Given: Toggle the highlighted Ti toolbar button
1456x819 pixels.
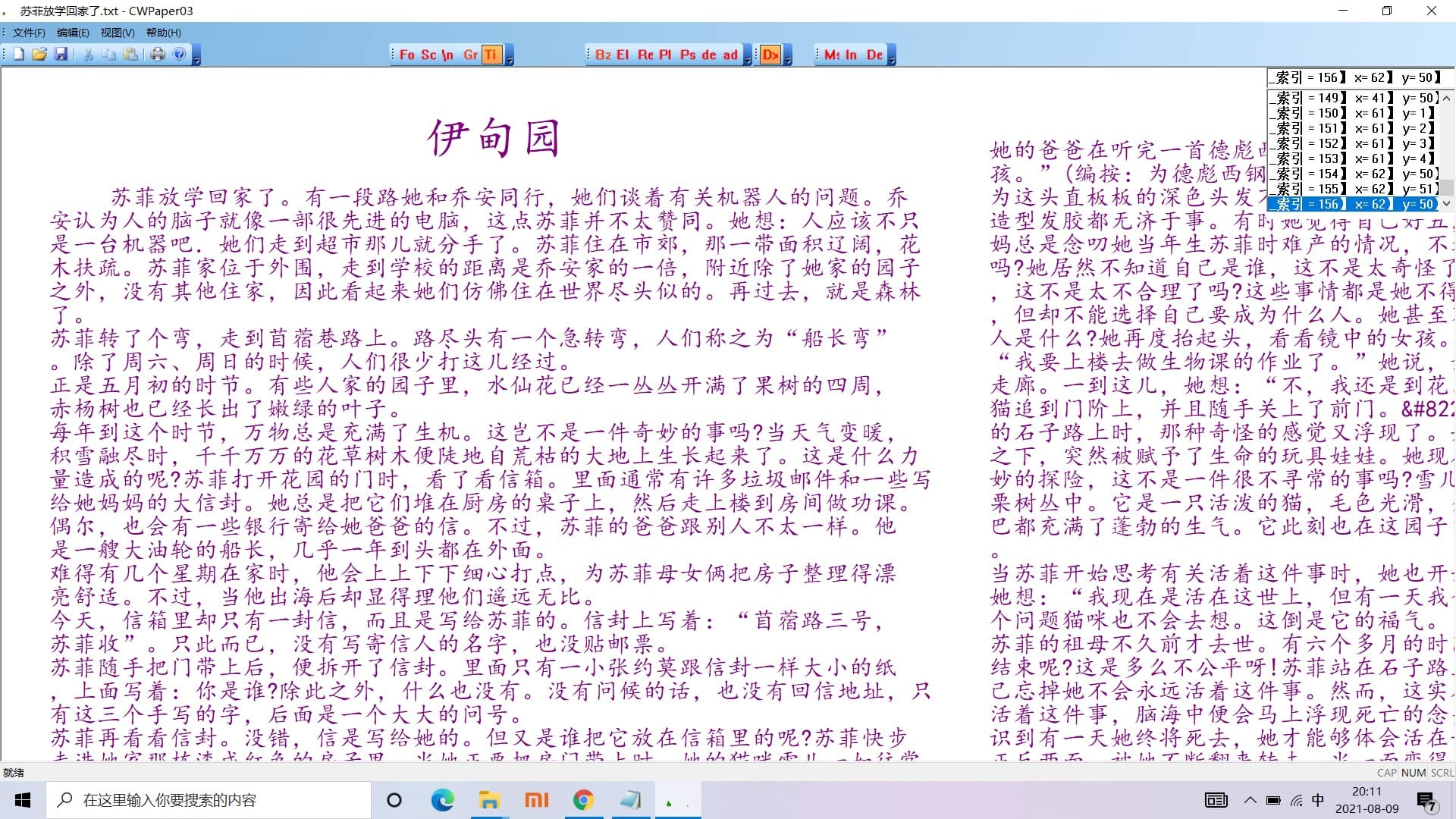Looking at the screenshot, I should [491, 55].
